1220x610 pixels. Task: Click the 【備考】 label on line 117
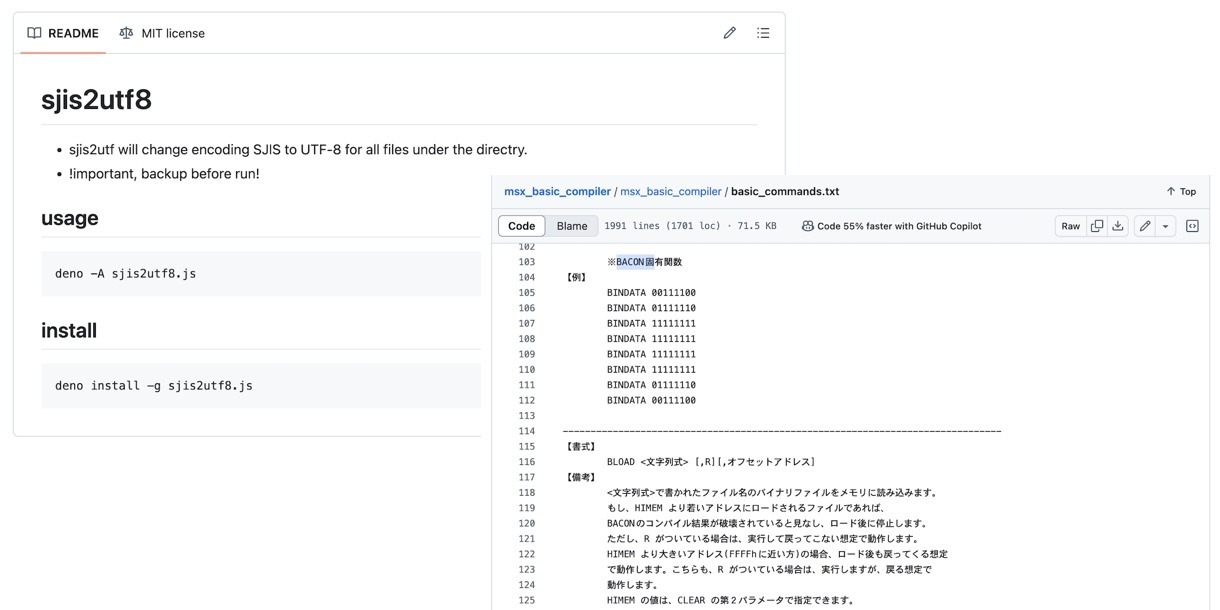581,477
